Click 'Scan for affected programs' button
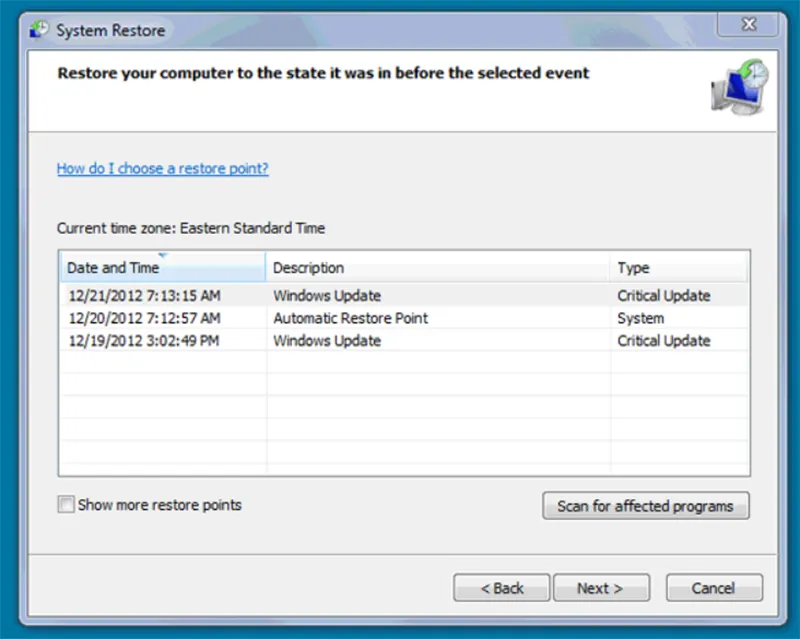800x639 pixels. tap(646, 506)
